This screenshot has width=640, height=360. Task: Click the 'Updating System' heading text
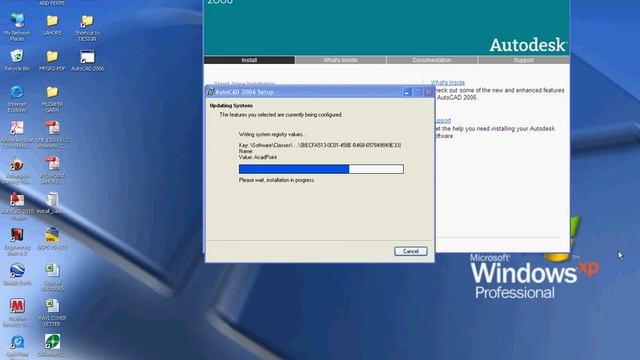(231, 106)
